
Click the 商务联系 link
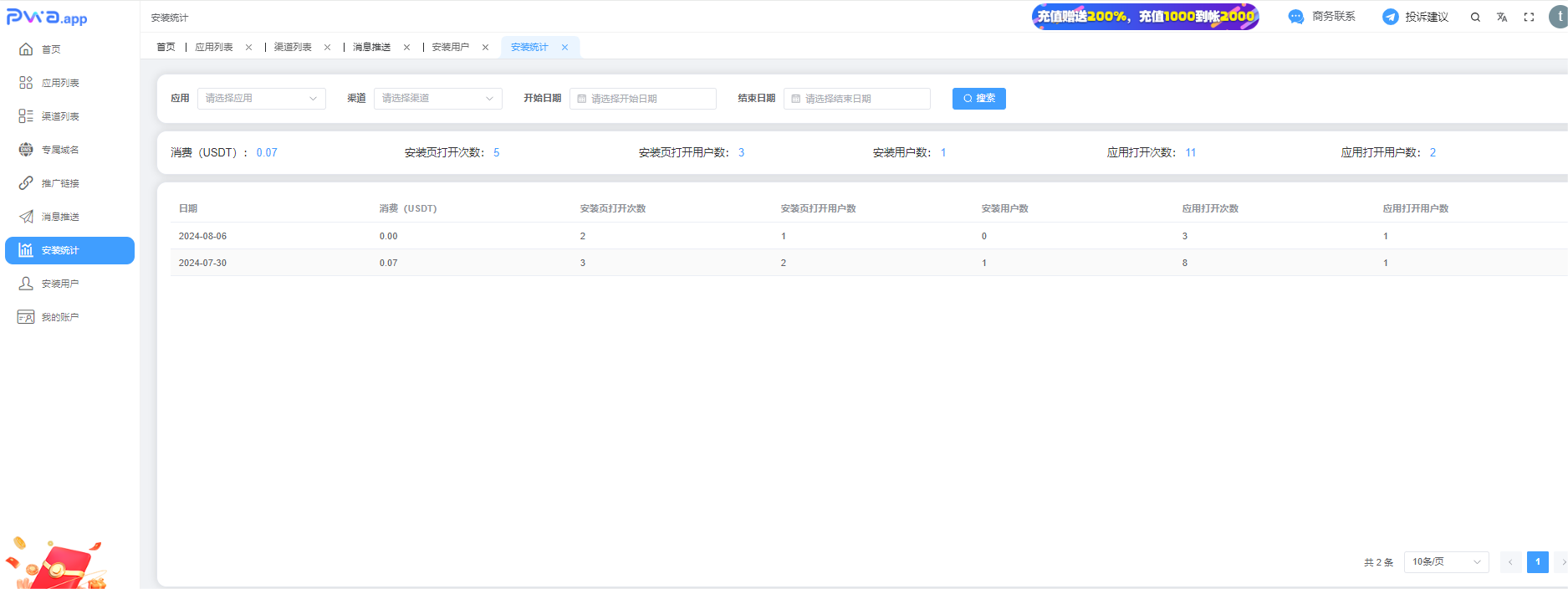pos(1322,17)
